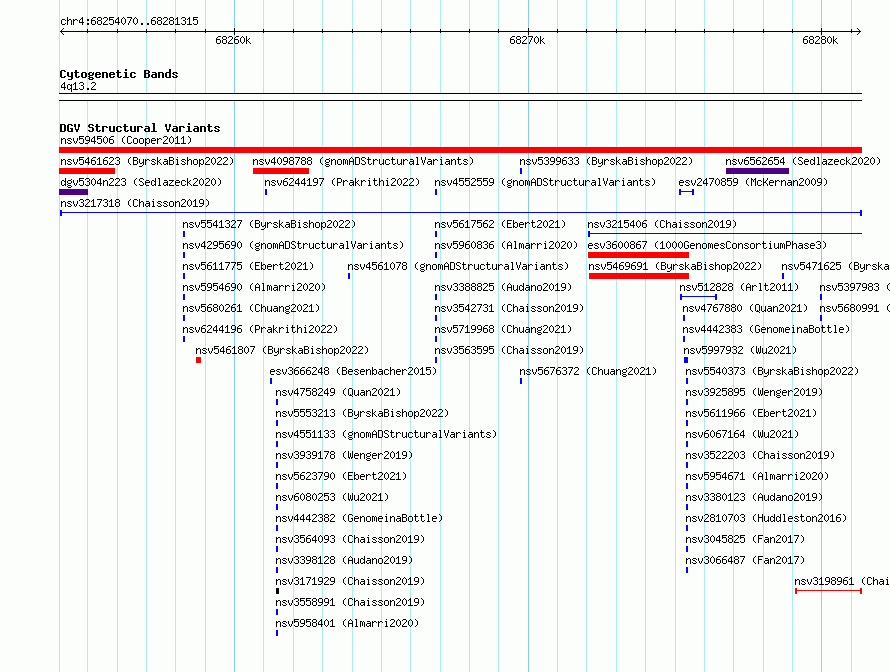Open nsv3066487 (Fan2017) variant
Viewport: 890px width, 672px height.
coord(745,560)
